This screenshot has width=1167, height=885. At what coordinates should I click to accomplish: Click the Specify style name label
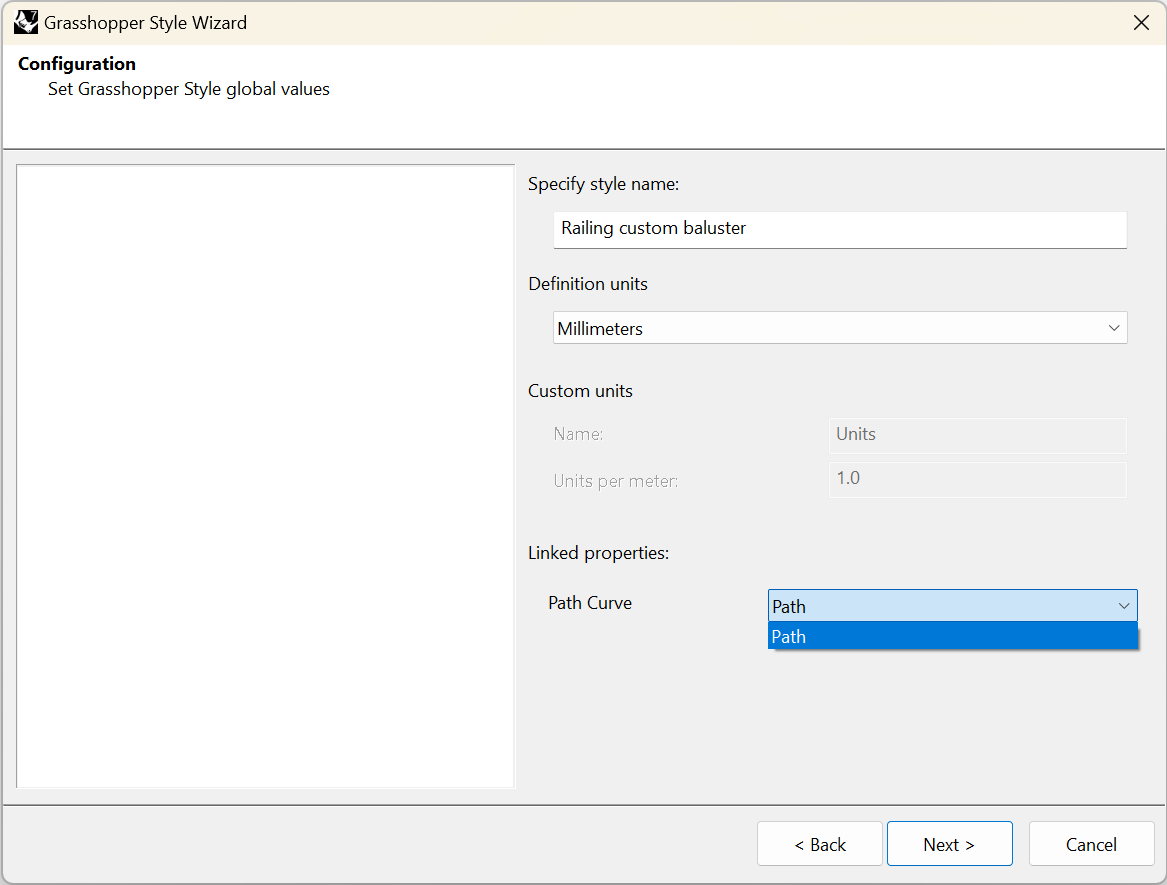603,185
